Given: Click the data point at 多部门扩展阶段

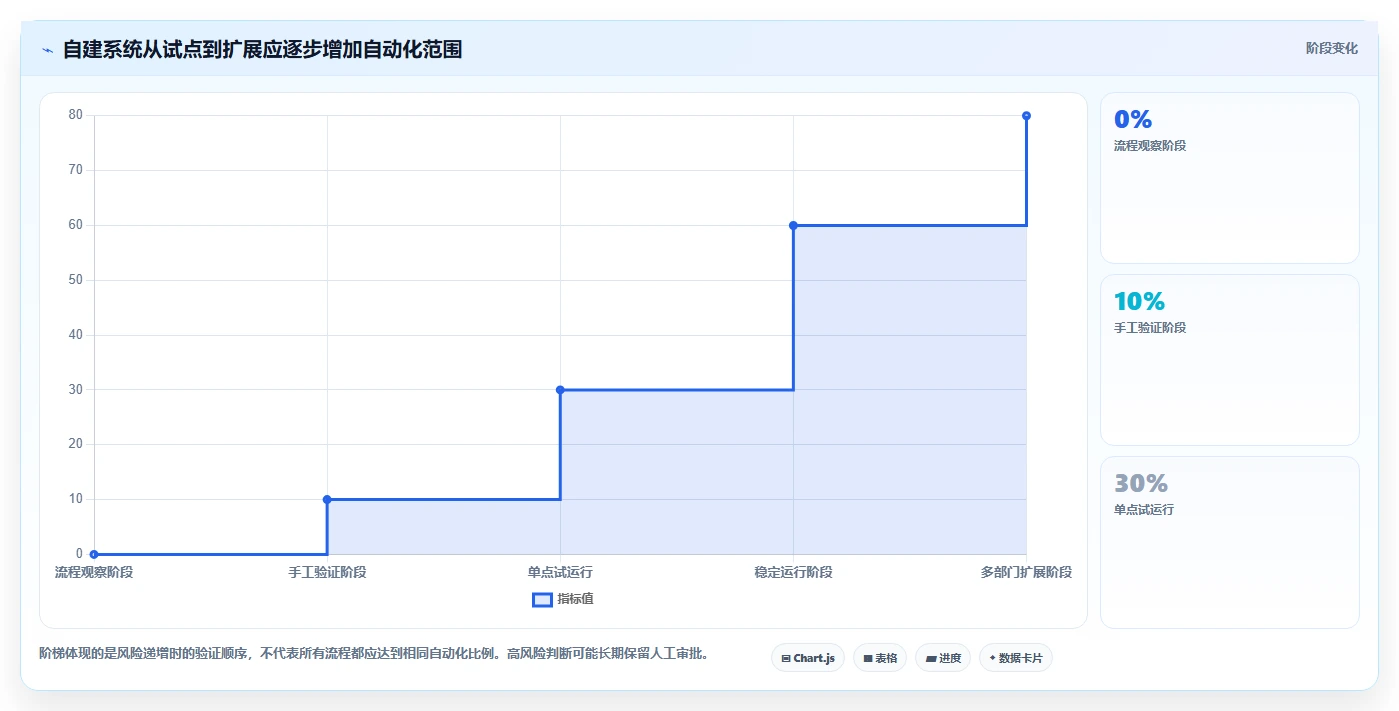Looking at the screenshot, I should click(x=1026, y=116).
